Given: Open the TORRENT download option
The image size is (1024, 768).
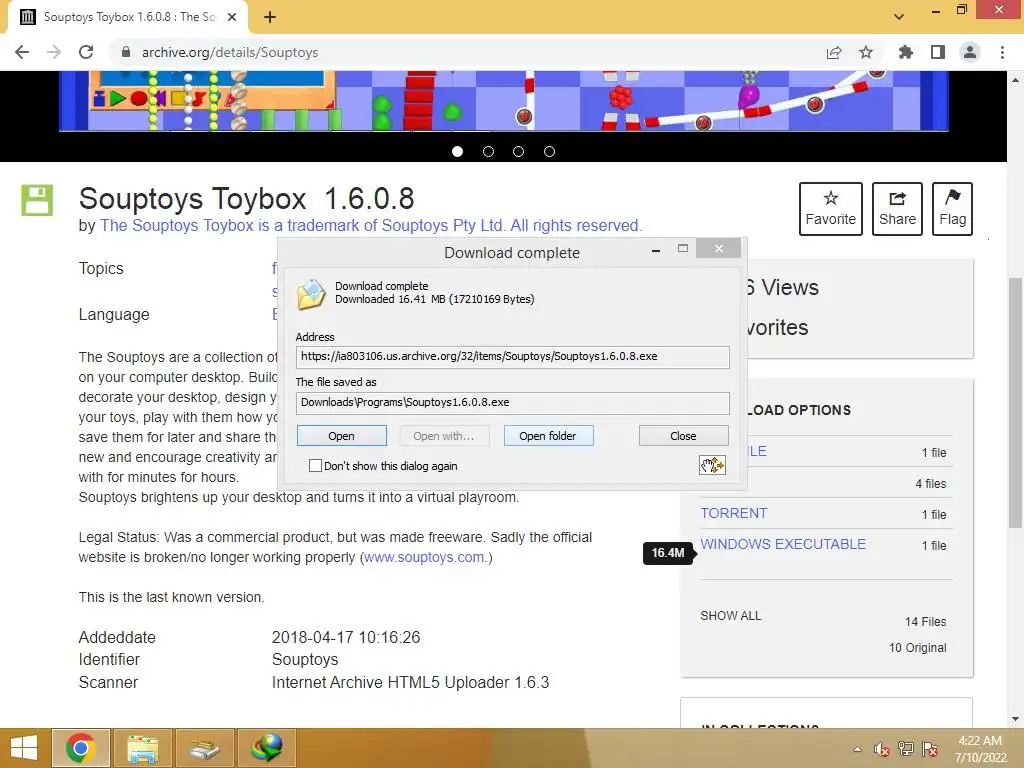Looking at the screenshot, I should pyautogui.click(x=733, y=513).
